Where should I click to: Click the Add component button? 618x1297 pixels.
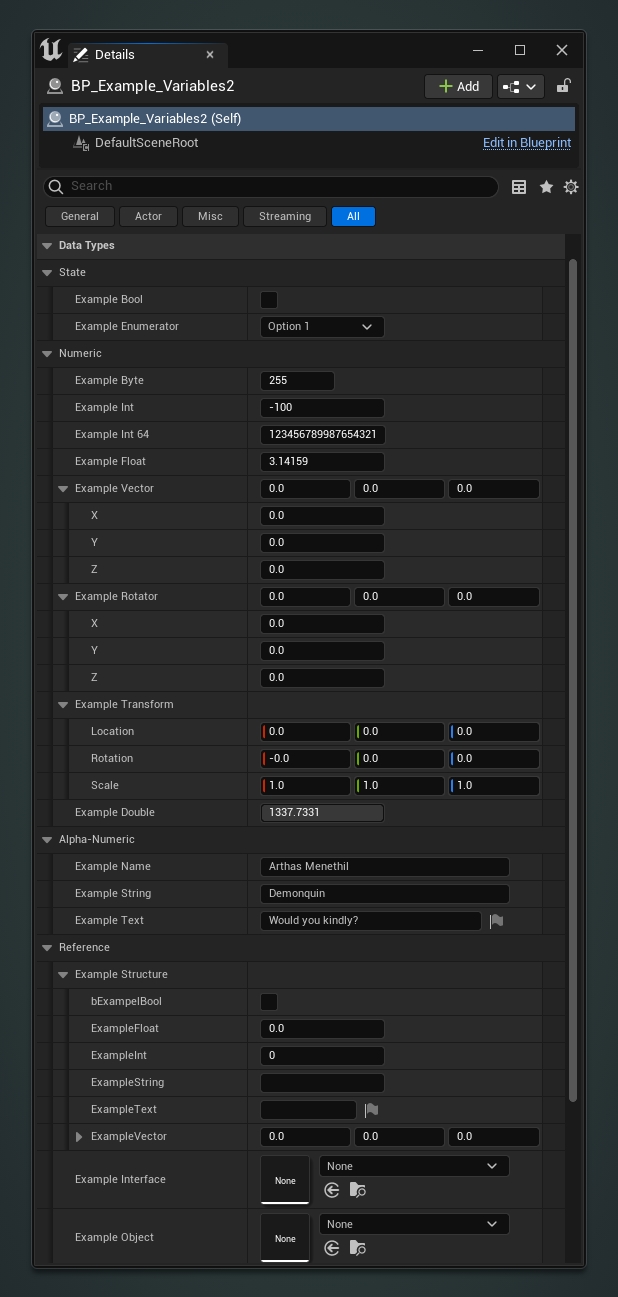(x=458, y=86)
